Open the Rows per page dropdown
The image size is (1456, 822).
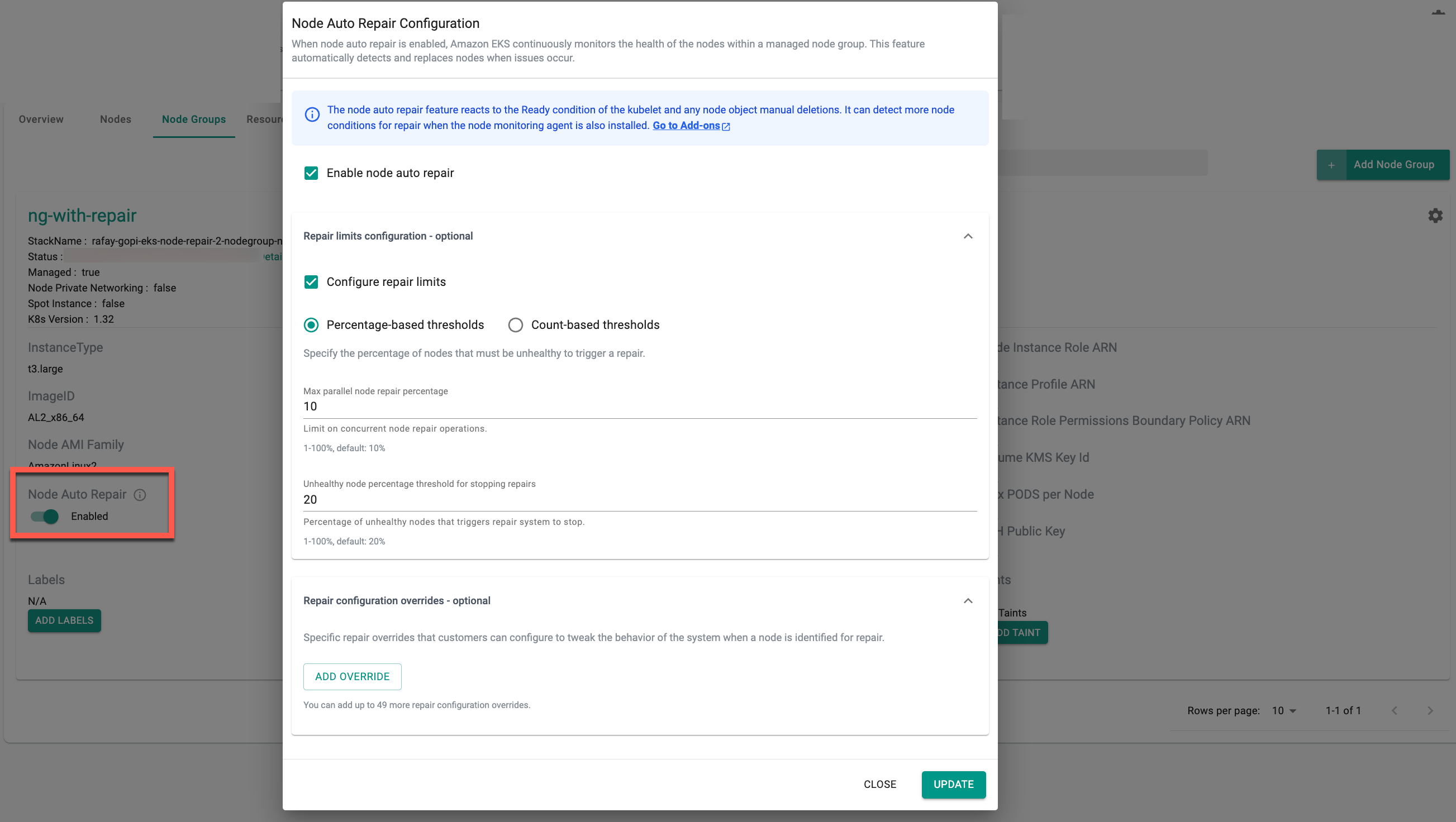point(1283,711)
